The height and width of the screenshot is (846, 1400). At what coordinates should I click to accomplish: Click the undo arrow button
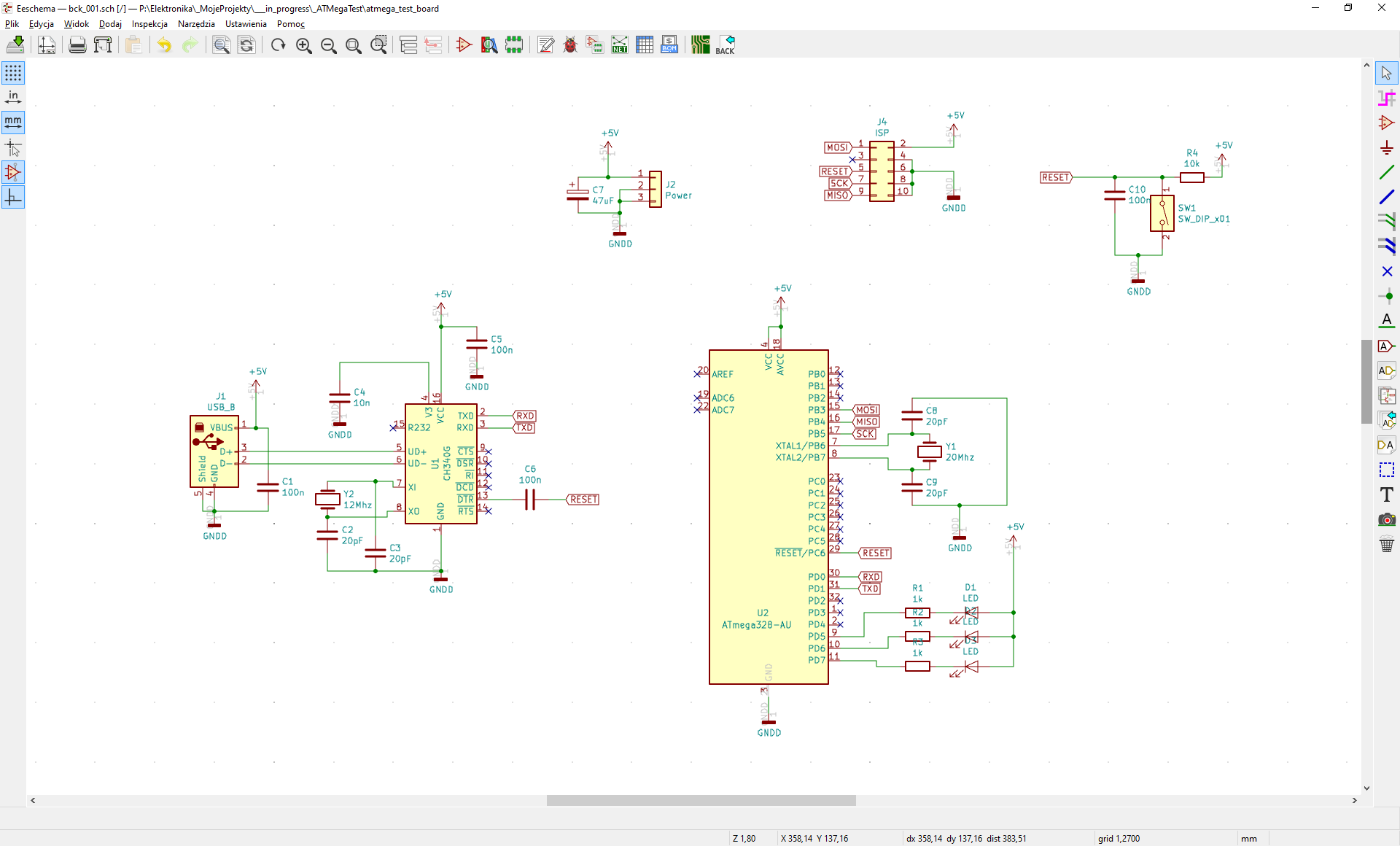click(x=165, y=45)
